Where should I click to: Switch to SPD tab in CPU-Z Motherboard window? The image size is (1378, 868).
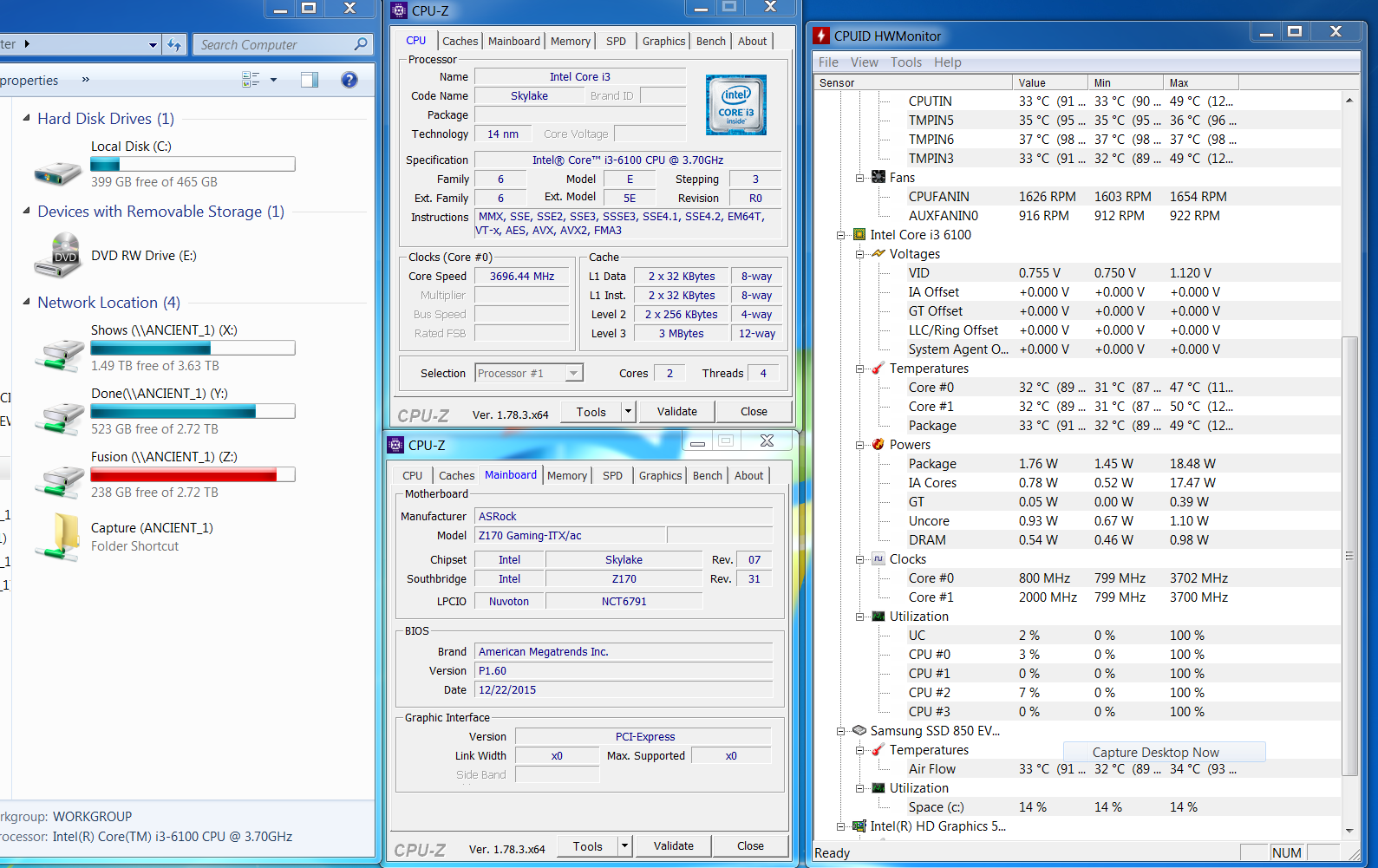coord(613,475)
